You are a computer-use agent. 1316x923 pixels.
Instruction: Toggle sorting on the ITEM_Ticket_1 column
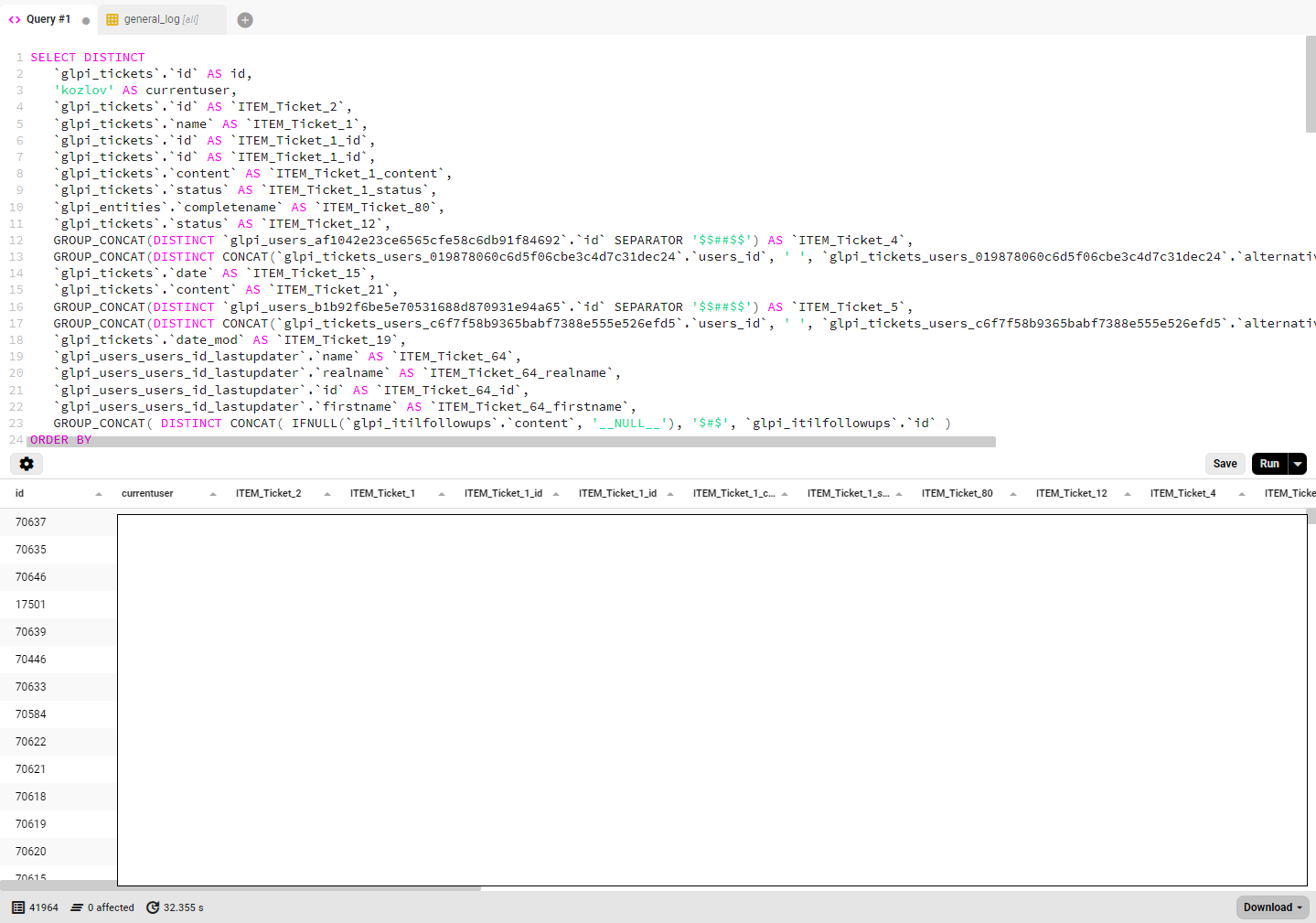[441, 493]
